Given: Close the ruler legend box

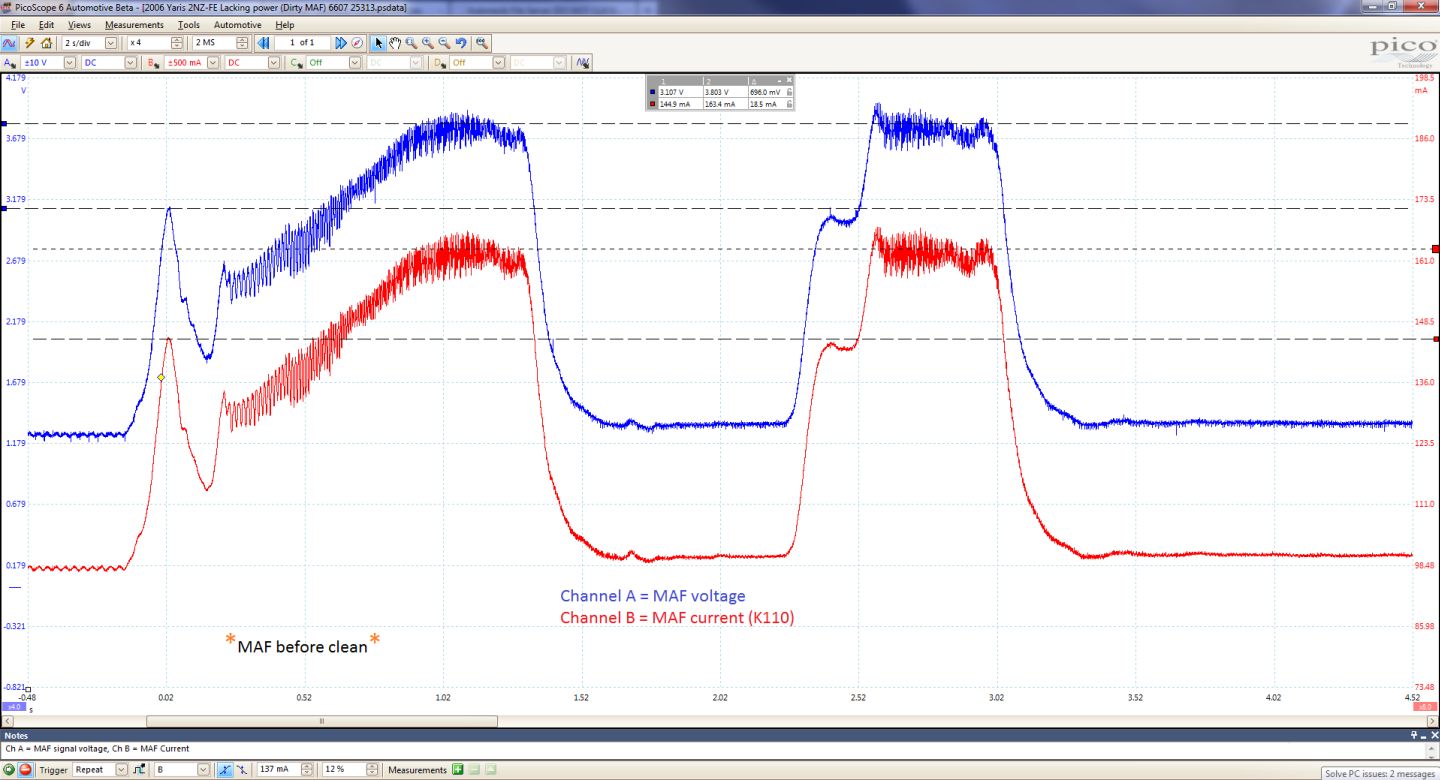Looking at the screenshot, I should 789,80.
